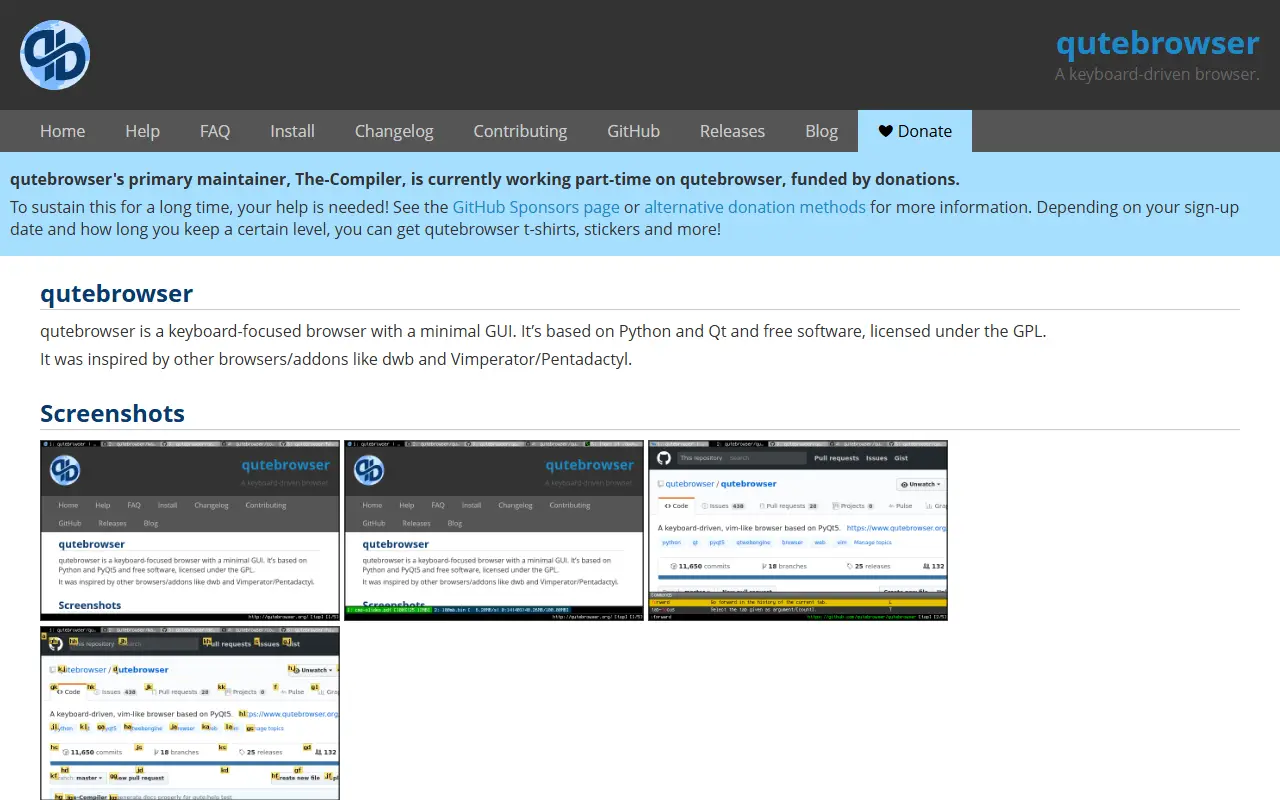Open the first qutebrowser homepage screenshot thumbnail
1280x800 pixels.
(190, 530)
